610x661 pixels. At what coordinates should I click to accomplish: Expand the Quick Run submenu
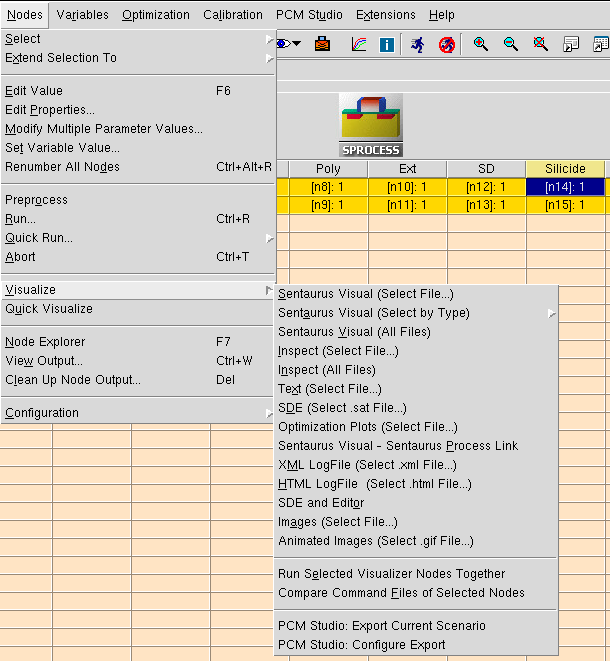pyautogui.click(x=268, y=238)
